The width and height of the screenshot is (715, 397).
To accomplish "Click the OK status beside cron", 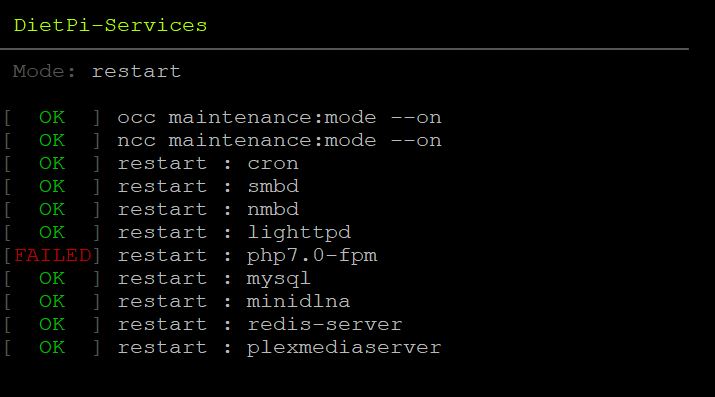I will point(52,164).
